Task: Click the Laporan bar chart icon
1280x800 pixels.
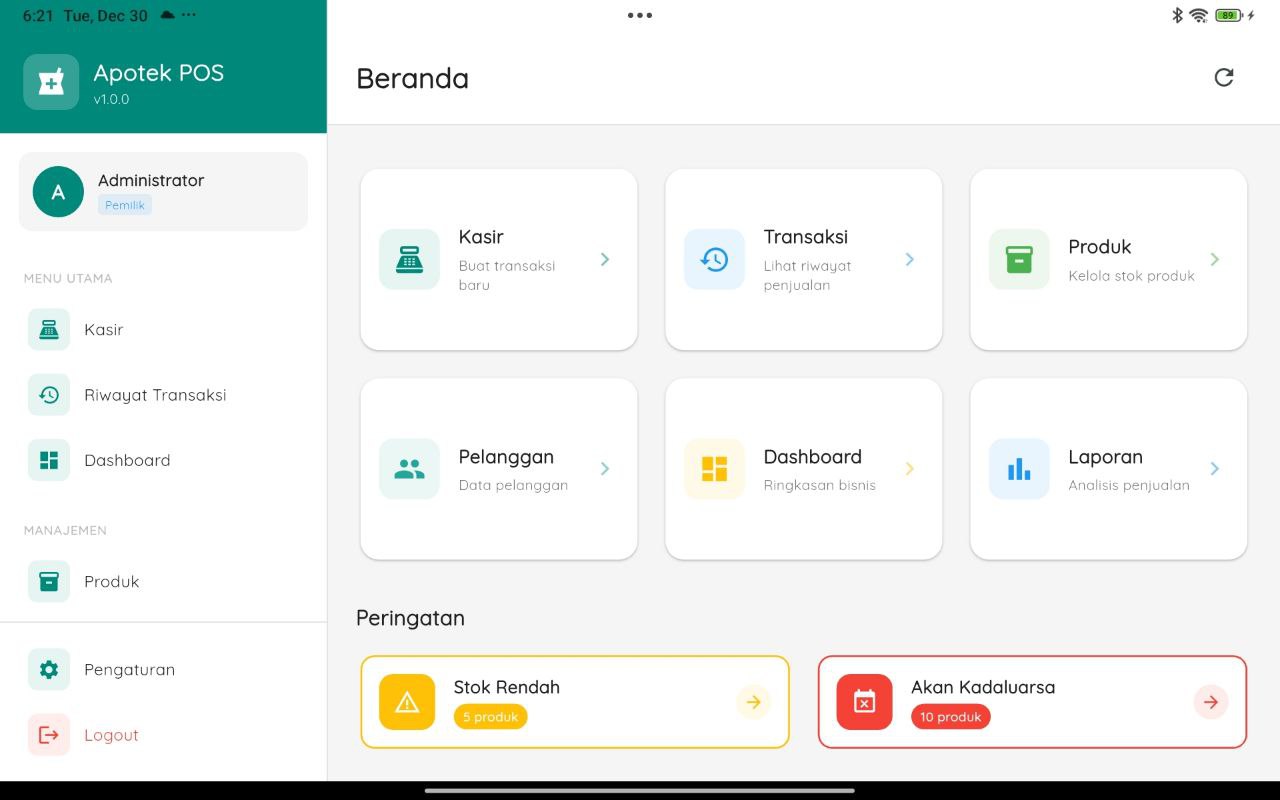Action: [1019, 468]
